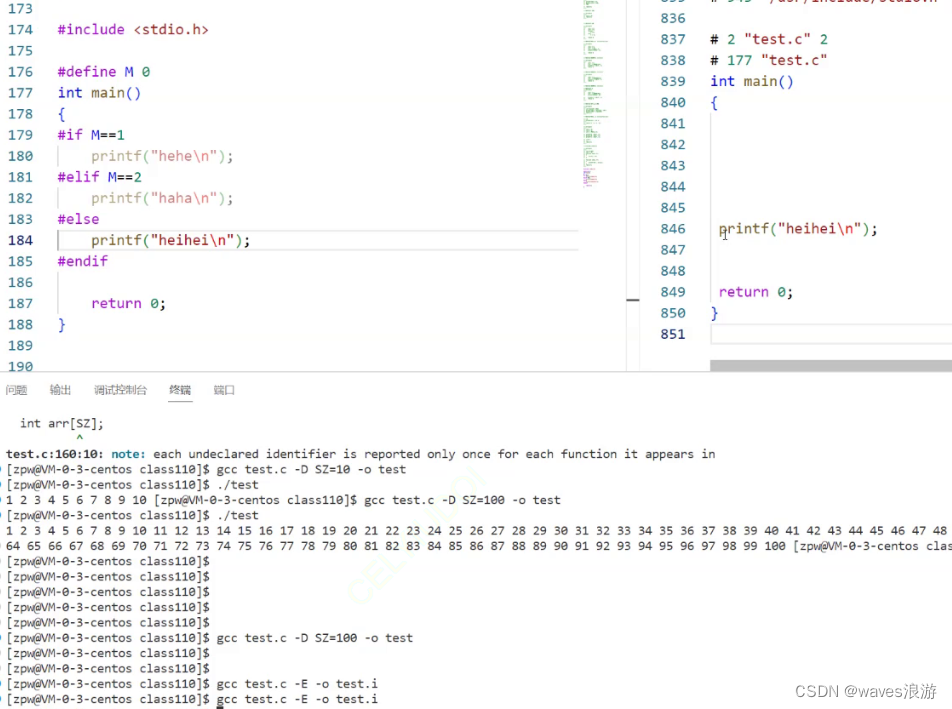The image size is (952, 709).
Task: Click '# 2 "test.c" 2' in right editor
Action: coord(769,39)
